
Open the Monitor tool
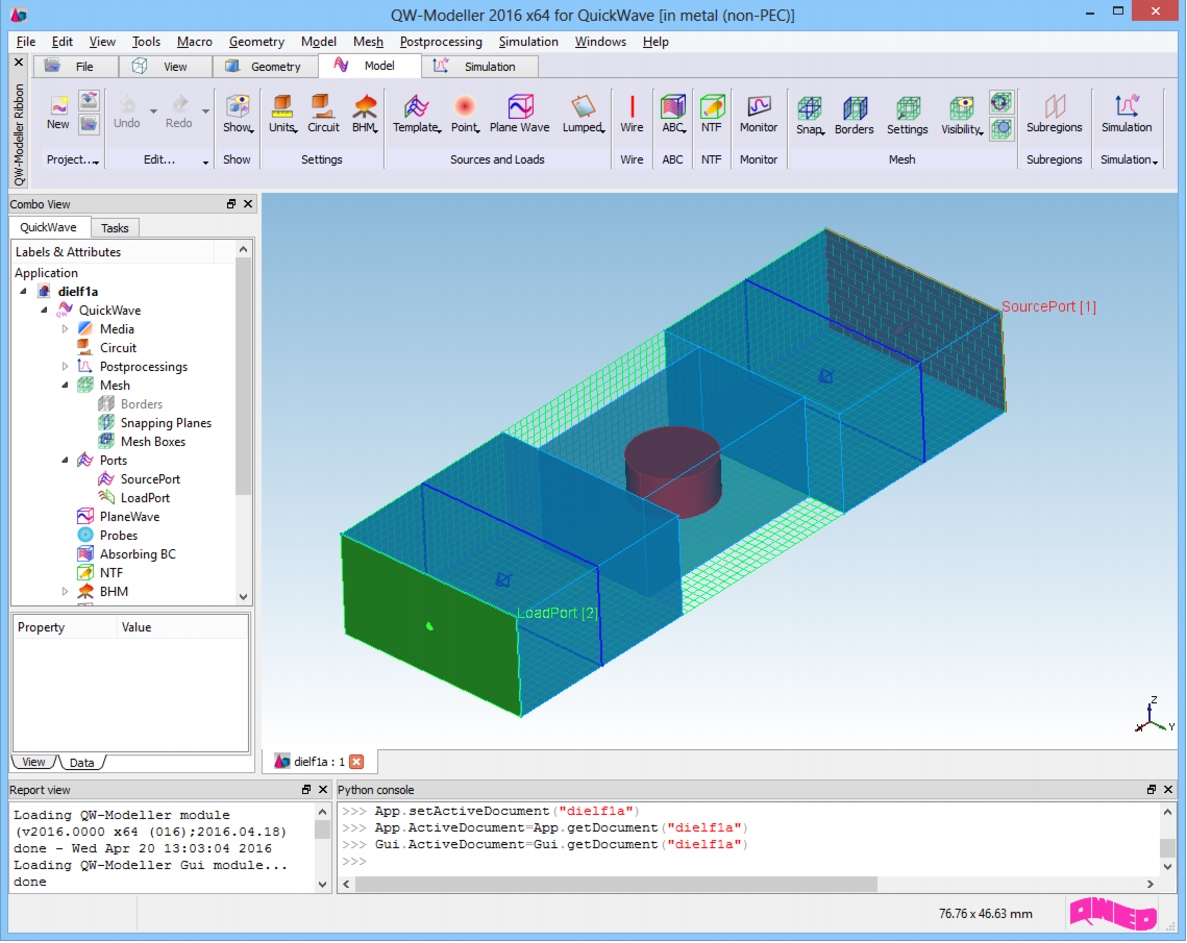(x=759, y=114)
